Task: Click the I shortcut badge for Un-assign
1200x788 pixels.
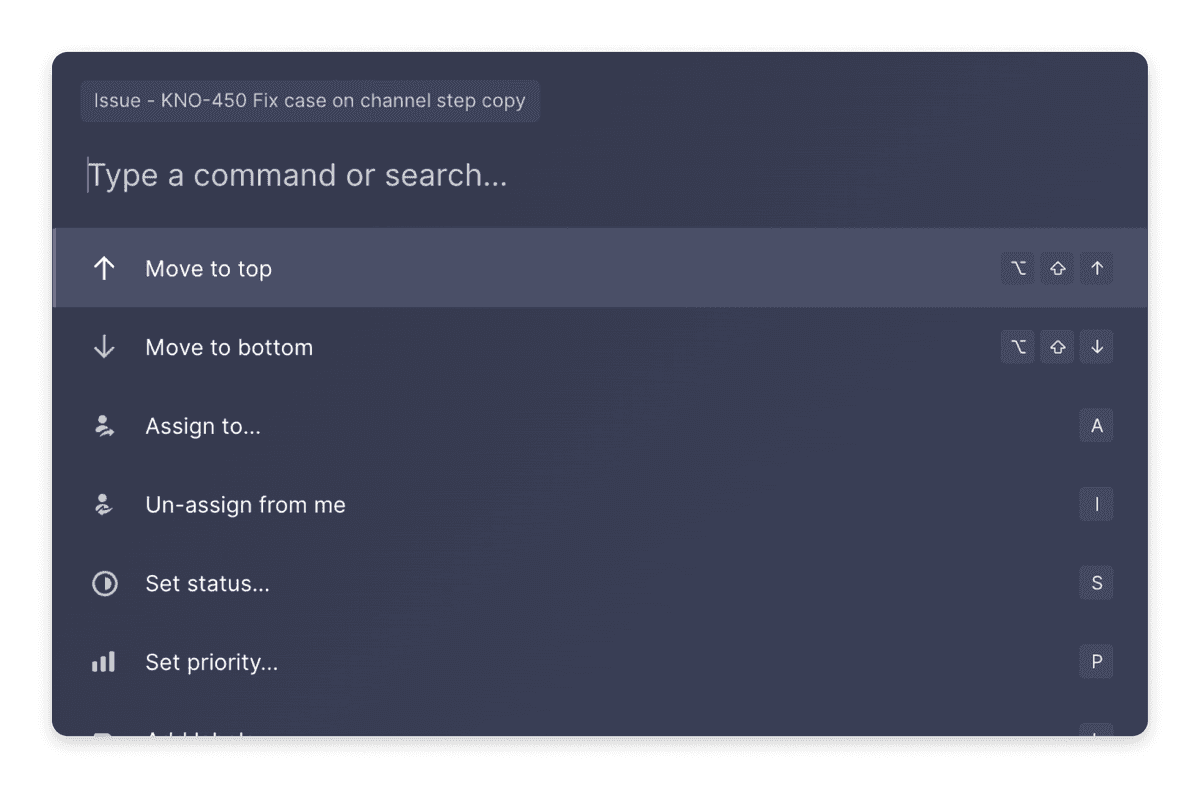Action: point(1096,504)
